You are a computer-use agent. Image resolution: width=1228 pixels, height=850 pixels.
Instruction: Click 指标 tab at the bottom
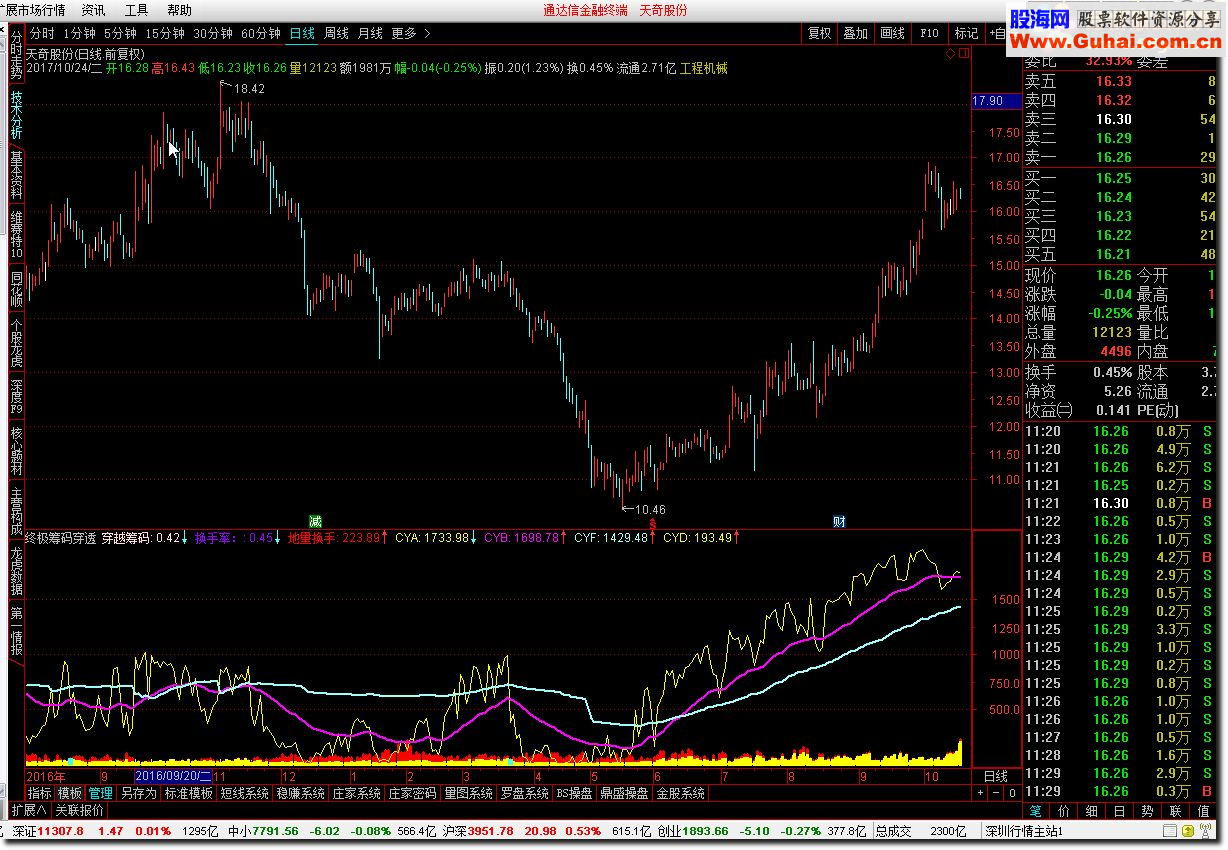(x=40, y=793)
